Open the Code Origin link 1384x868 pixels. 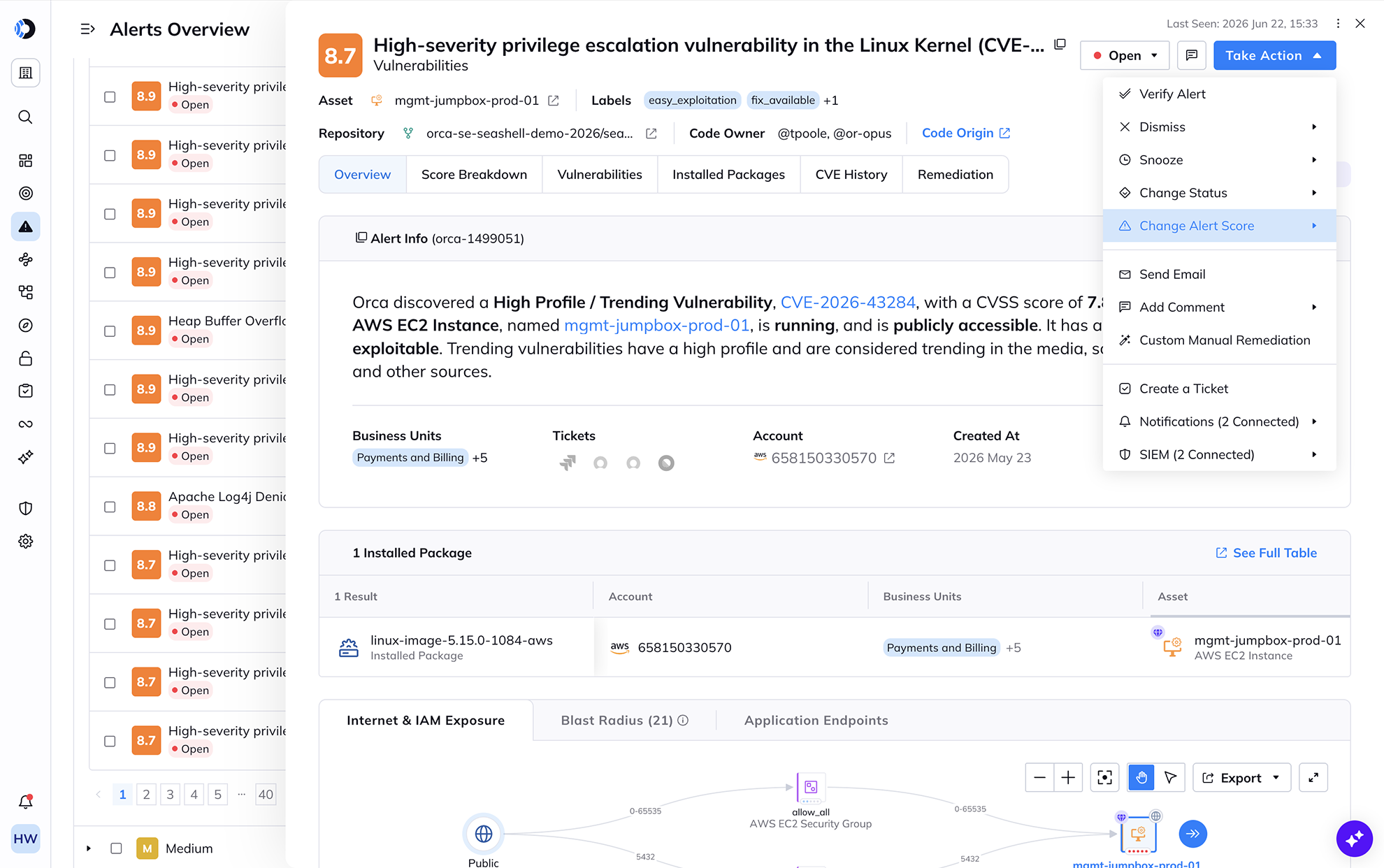point(965,133)
